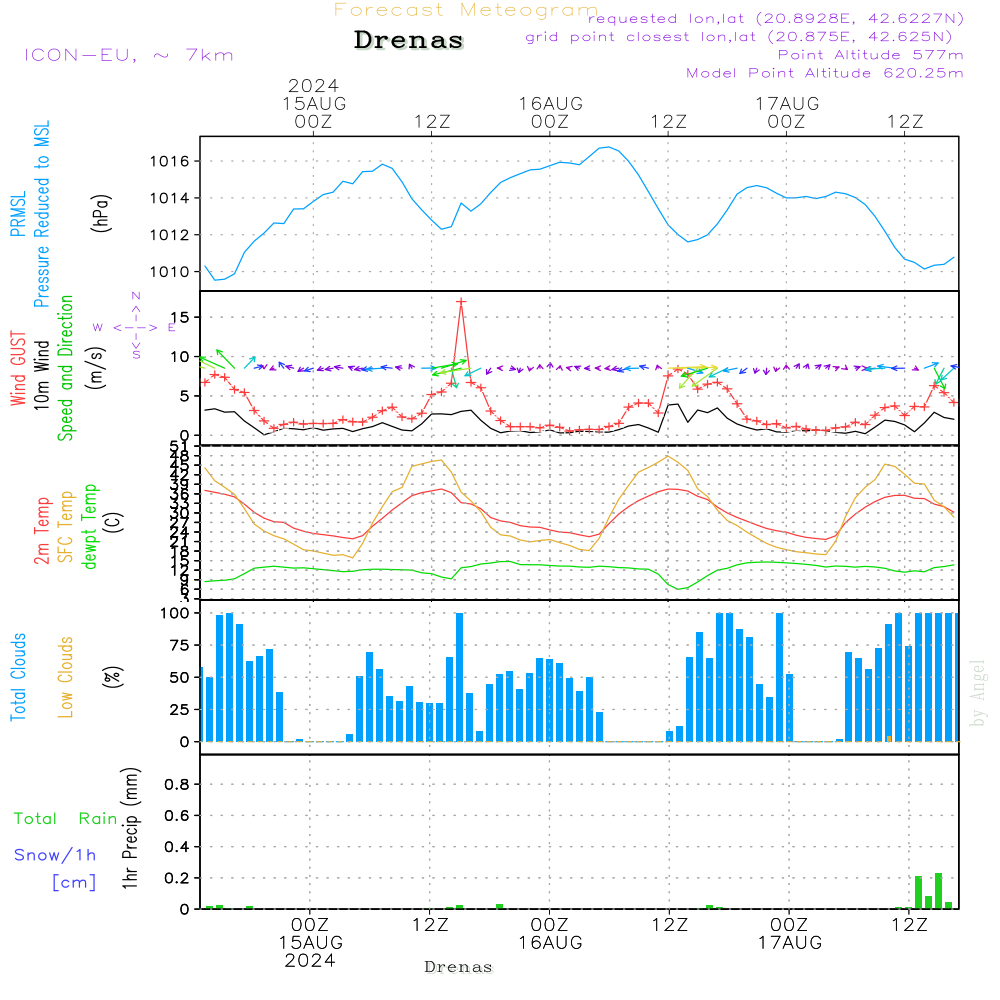Click the 'S' on compass legend

pyautogui.click(x=136, y=355)
